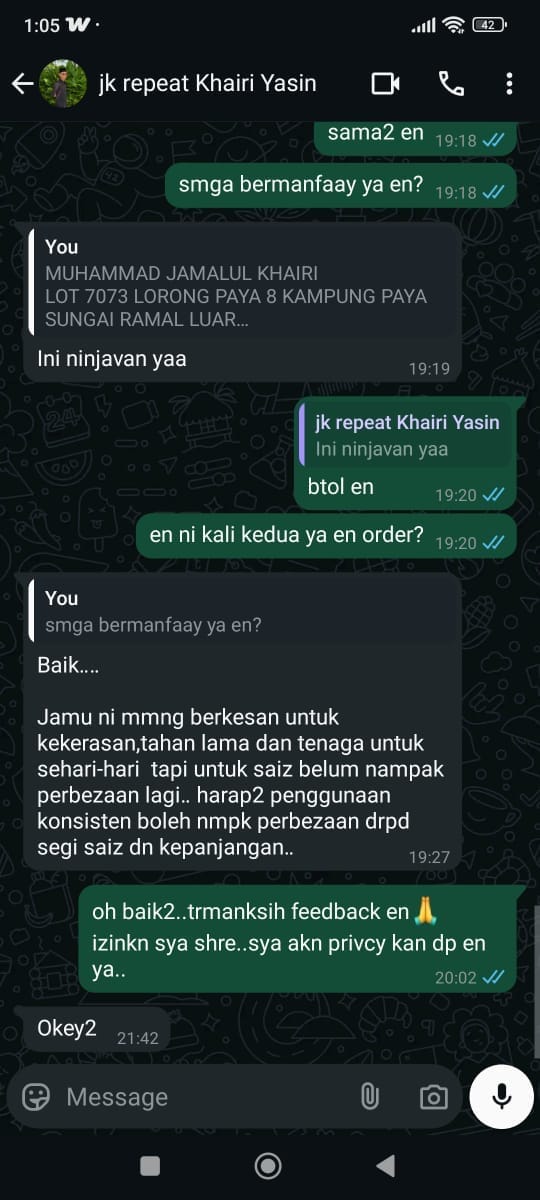
Task: Tap Android home navigation button
Action: pos(267,1166)
